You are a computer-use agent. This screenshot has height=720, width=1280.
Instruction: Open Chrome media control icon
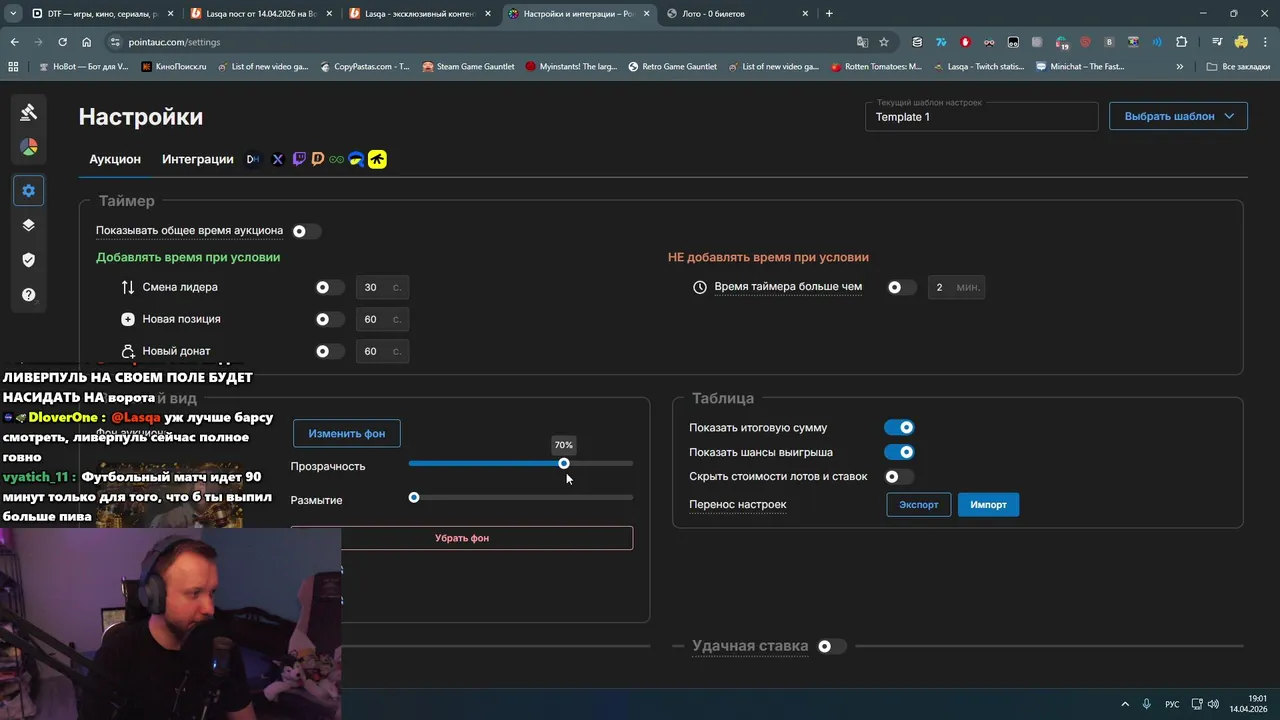click(x=1217, y=42)
